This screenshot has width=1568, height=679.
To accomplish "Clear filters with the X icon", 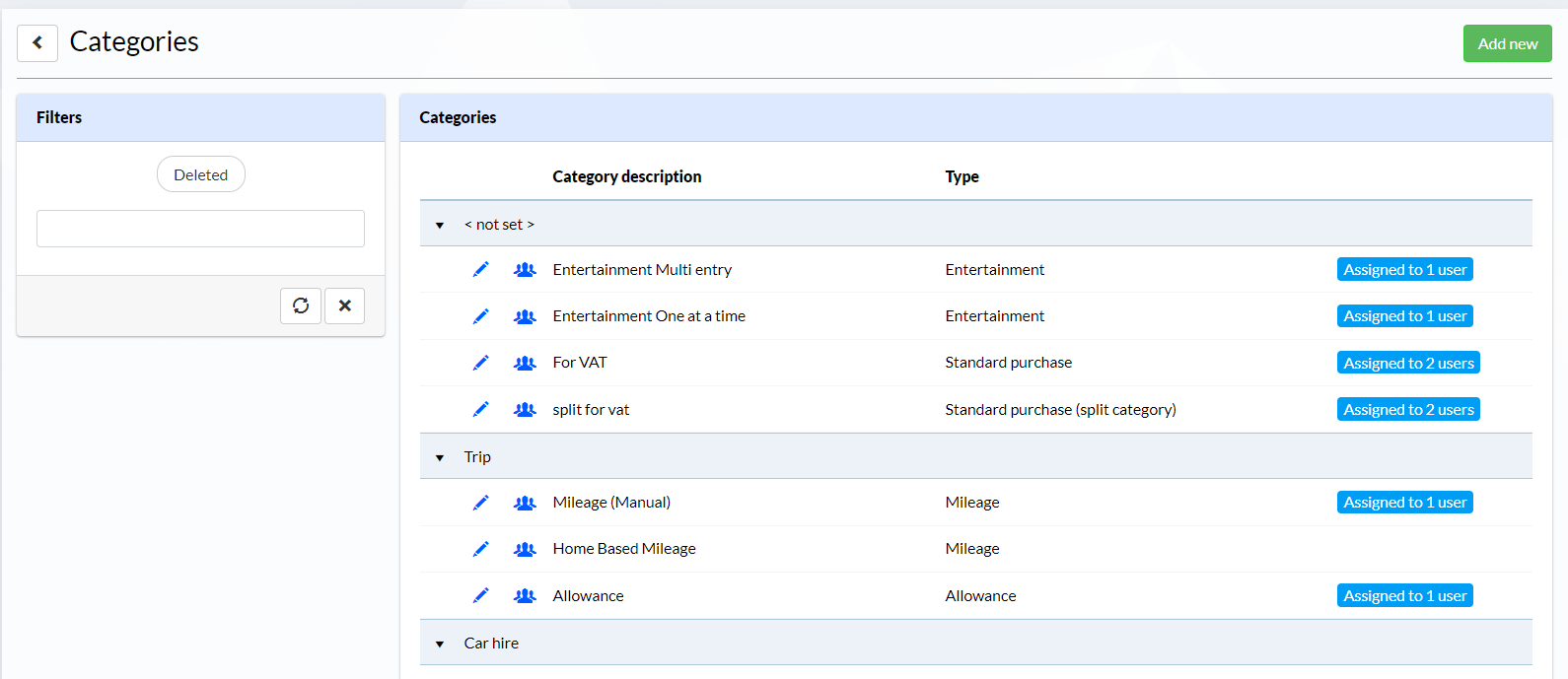I will pos(345,306).
